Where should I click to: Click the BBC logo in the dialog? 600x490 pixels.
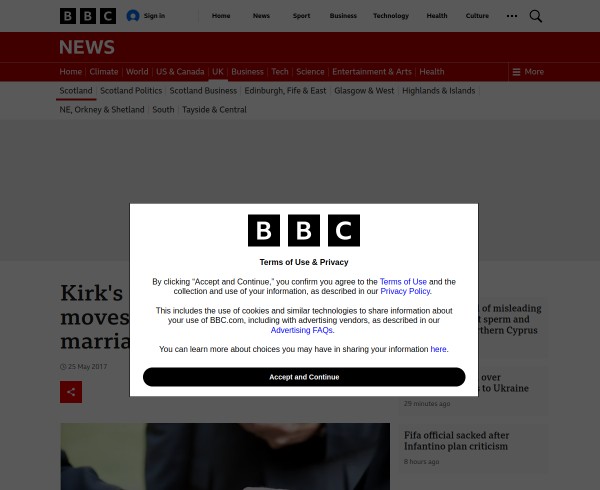tap(304, 230)
